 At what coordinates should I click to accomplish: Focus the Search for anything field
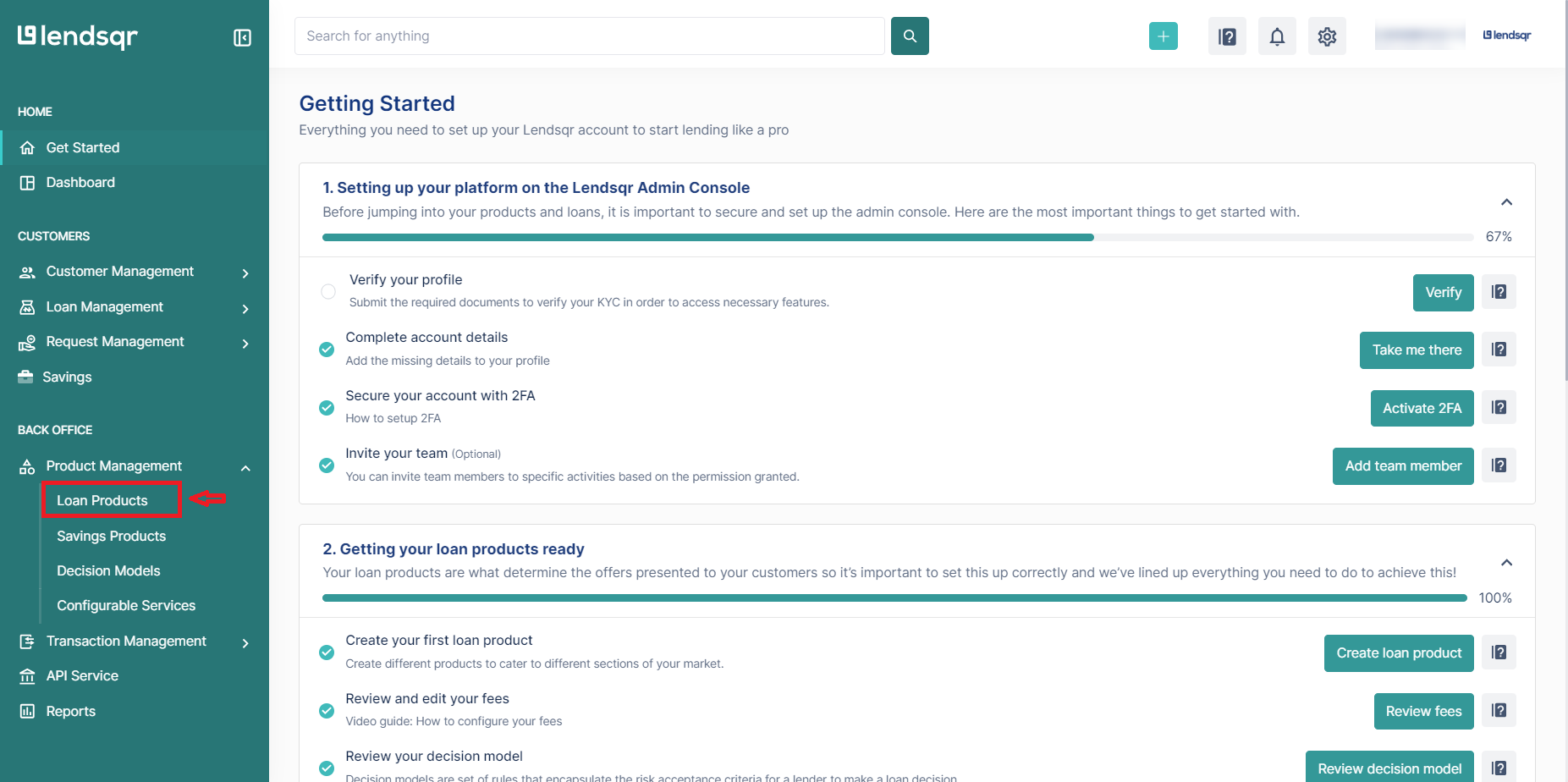click(590, 36)
